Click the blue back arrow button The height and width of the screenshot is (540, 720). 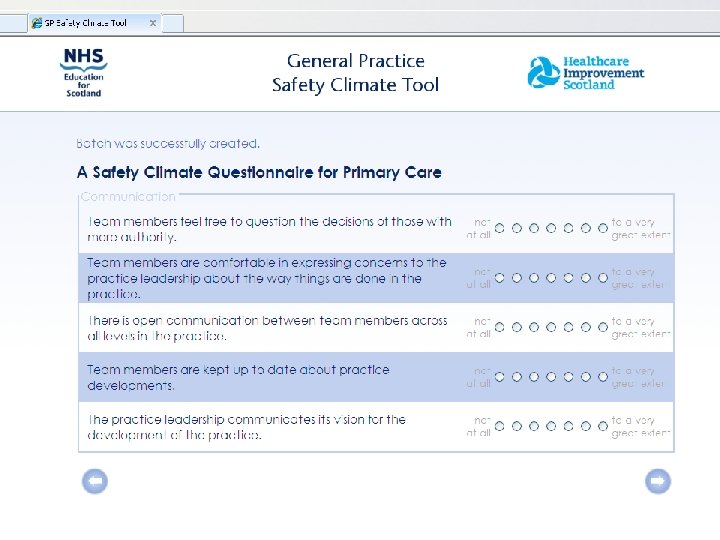[94, 482]
